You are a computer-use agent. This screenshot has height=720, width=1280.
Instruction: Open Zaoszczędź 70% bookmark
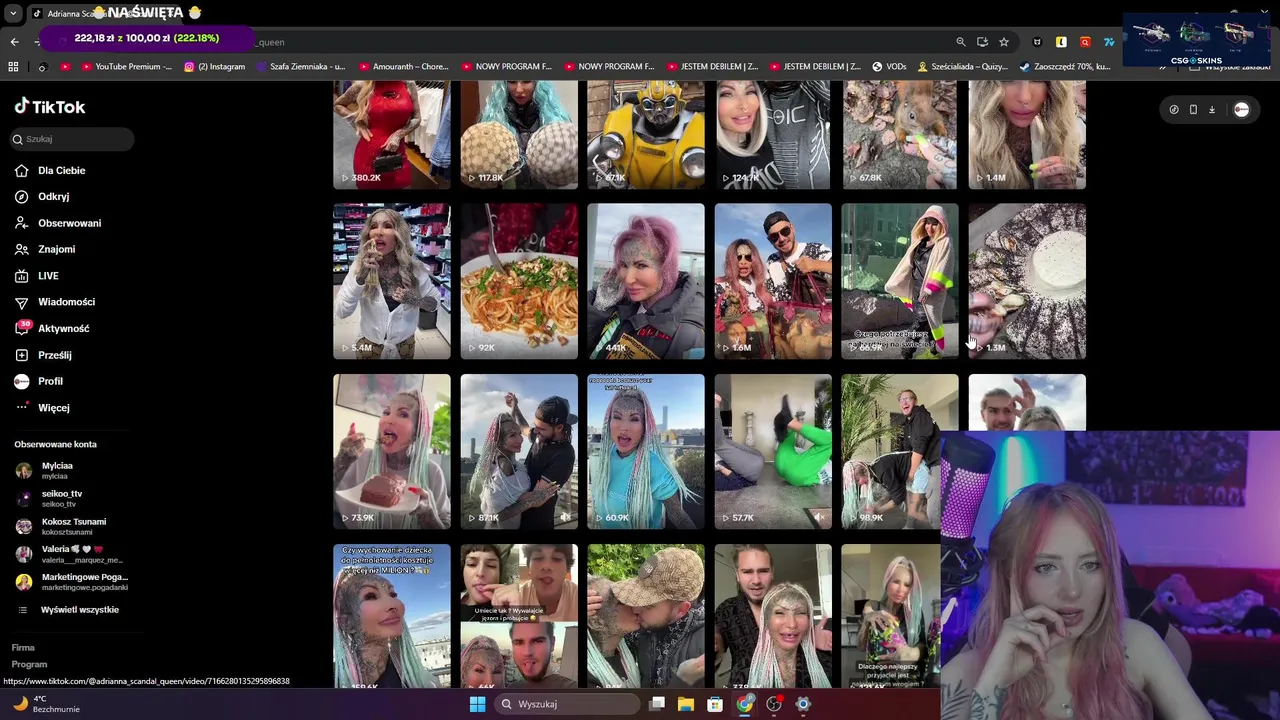(x=1065, y=67)
